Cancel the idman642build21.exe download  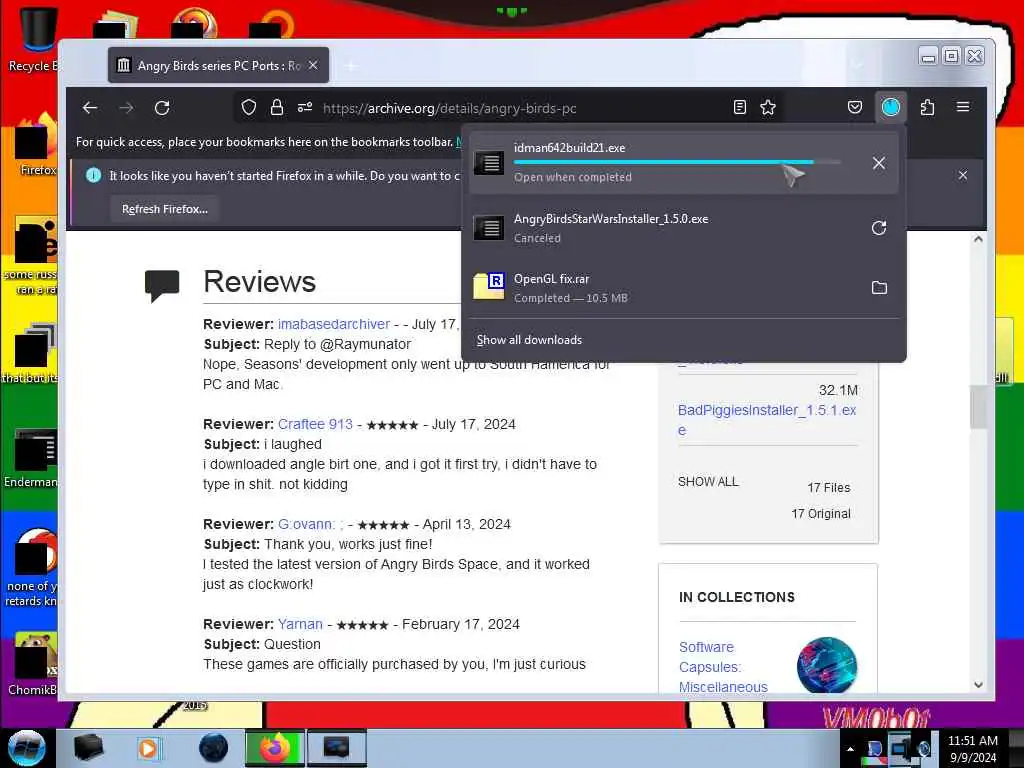pos(878,163)
